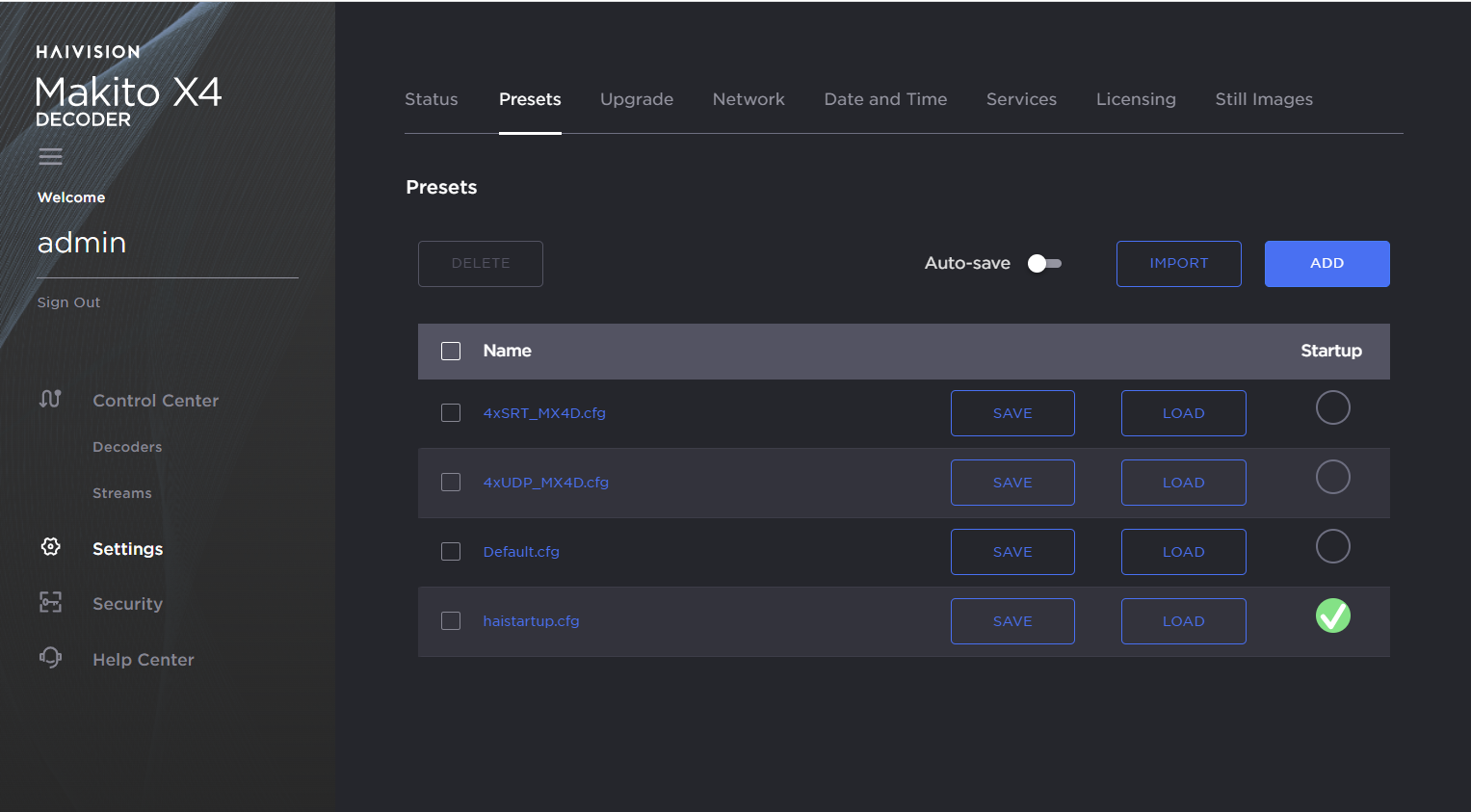Load the Default.cfg preset
Image resolution: width=1471 pixels, height=812 pixels.
1183,552
